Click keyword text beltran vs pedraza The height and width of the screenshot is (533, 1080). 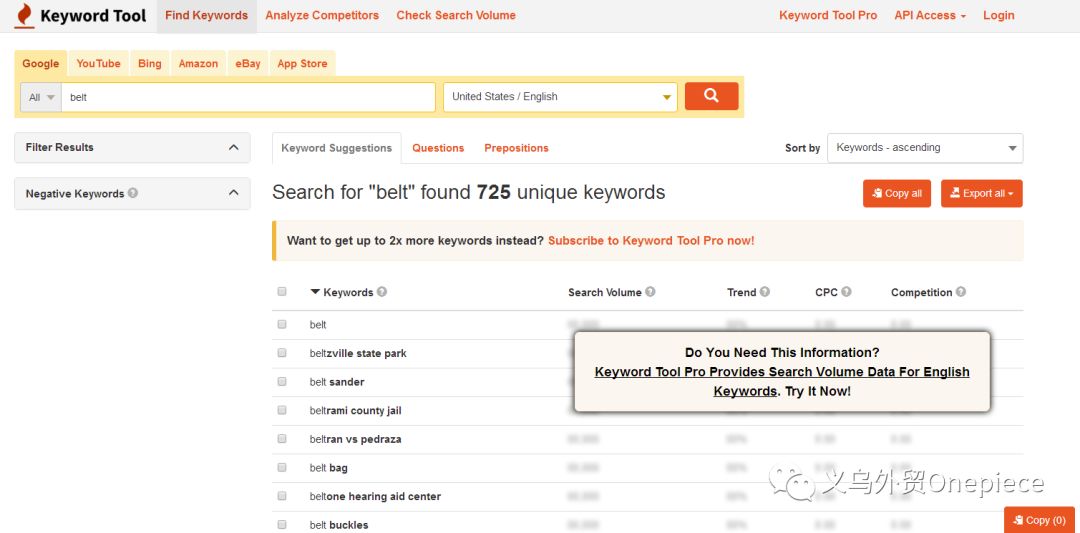355,439
